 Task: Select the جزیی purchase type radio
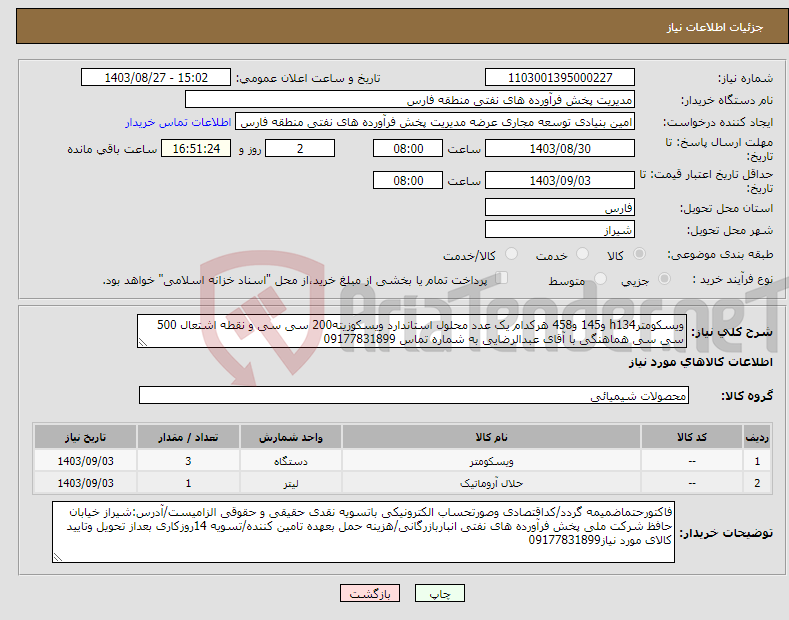click(664, 278)
